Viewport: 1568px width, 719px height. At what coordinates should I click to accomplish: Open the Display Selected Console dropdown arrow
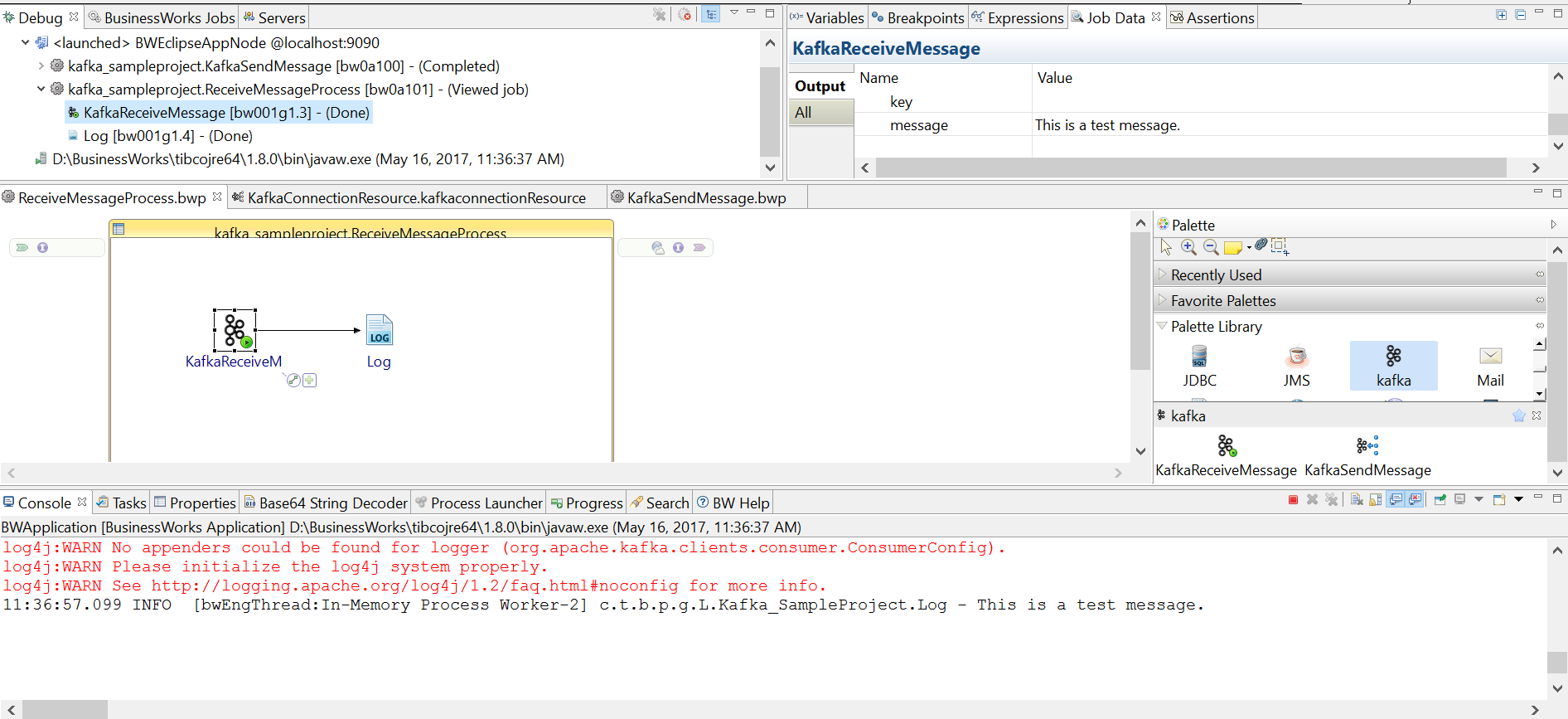(1478, 499)
